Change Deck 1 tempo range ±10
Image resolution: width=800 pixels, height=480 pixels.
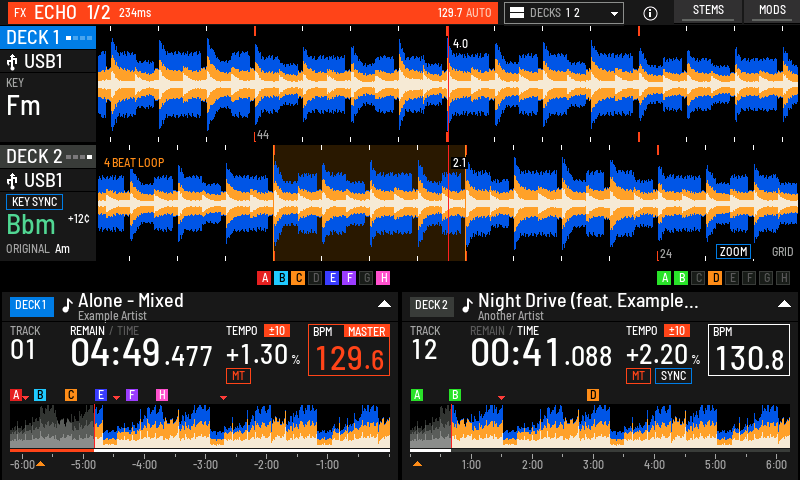click(277, 331)
